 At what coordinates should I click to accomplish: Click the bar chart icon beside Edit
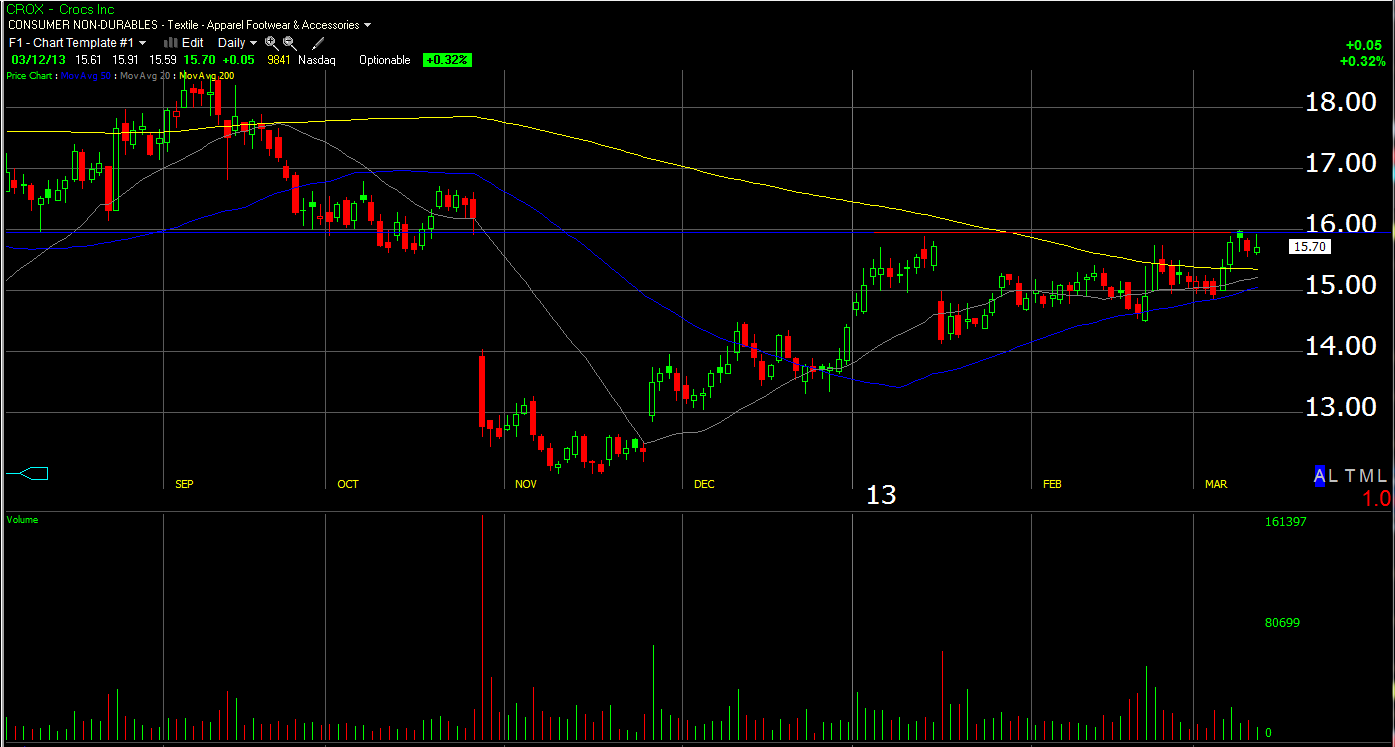point(170,43)
